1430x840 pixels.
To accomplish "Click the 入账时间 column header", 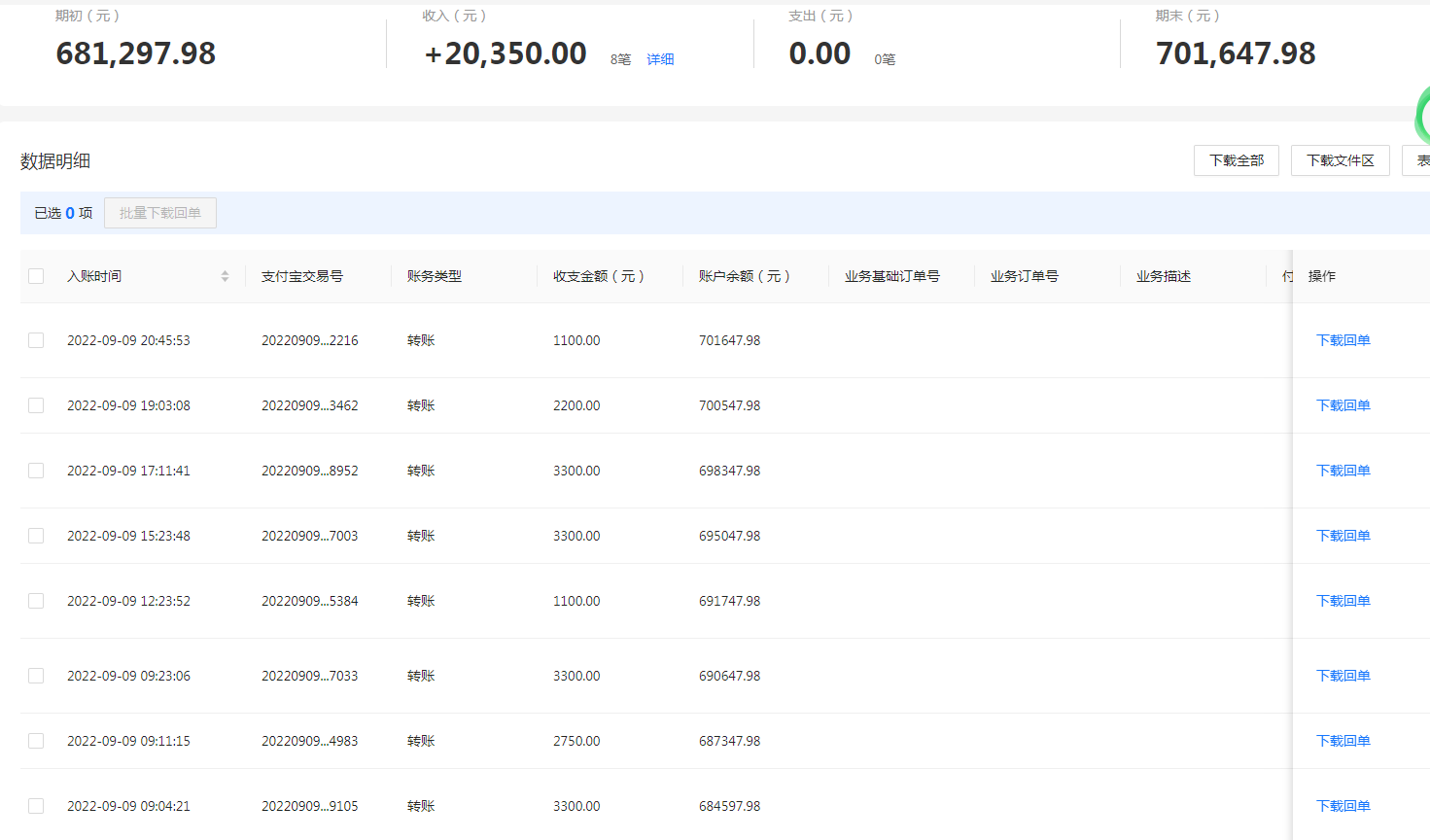I will 94,276.
